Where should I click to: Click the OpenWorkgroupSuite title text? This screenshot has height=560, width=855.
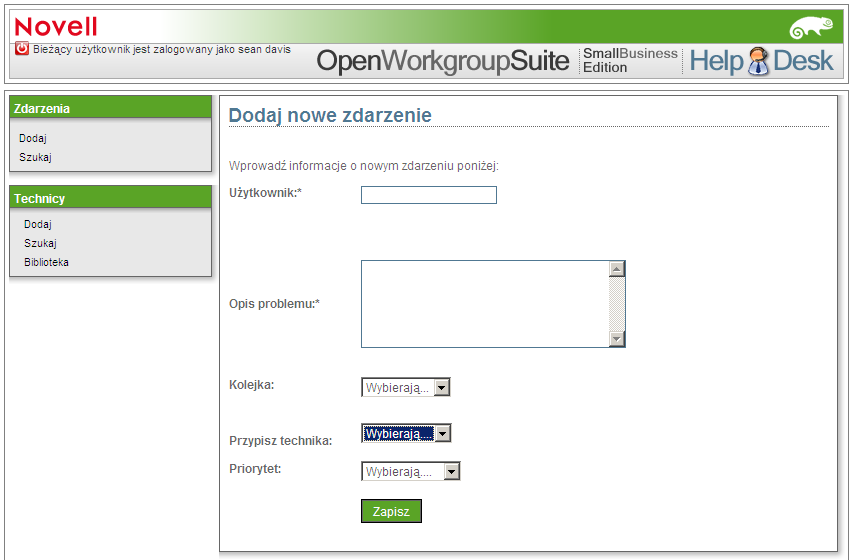point(443,61)
